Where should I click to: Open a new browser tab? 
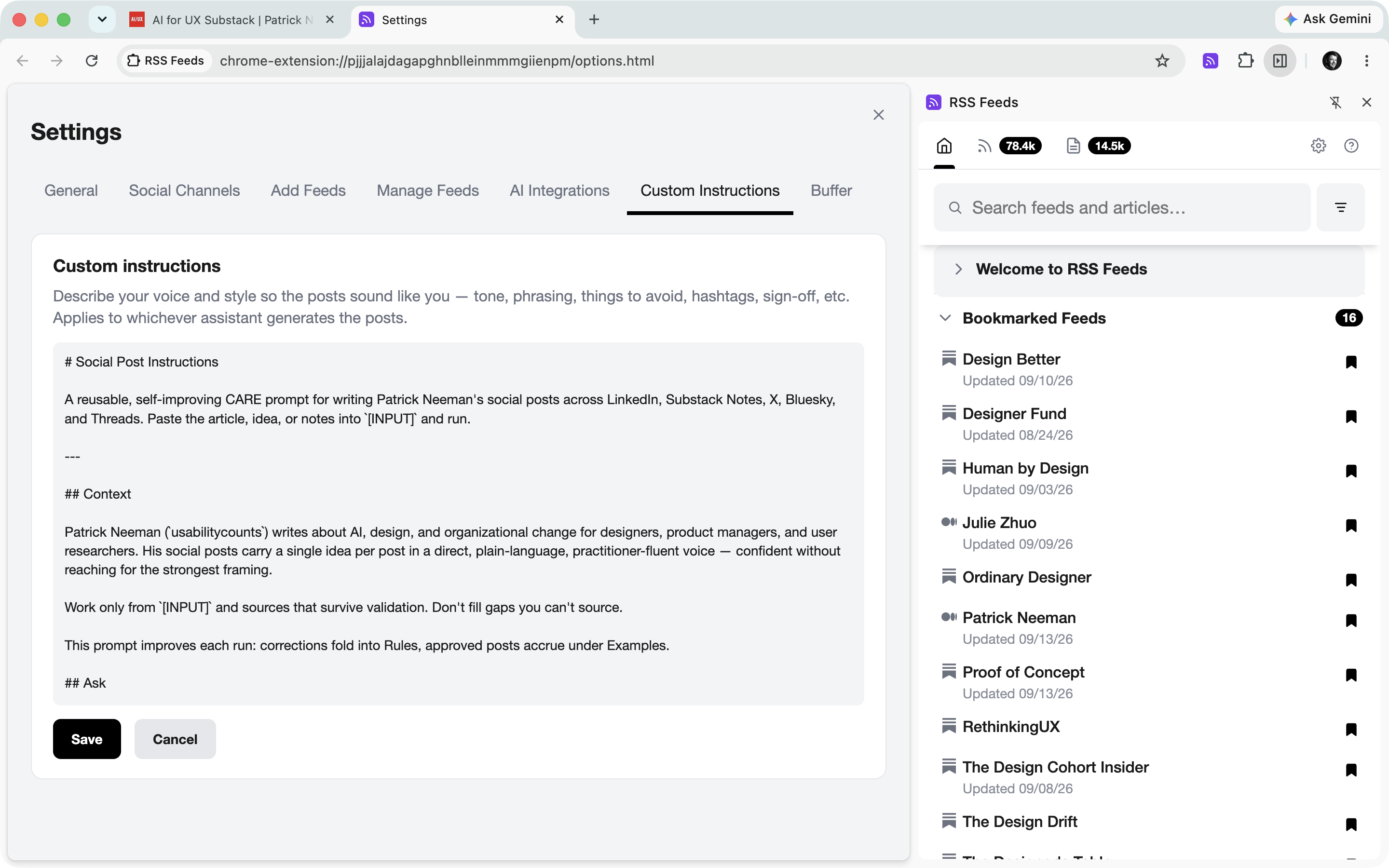point(594,19)
